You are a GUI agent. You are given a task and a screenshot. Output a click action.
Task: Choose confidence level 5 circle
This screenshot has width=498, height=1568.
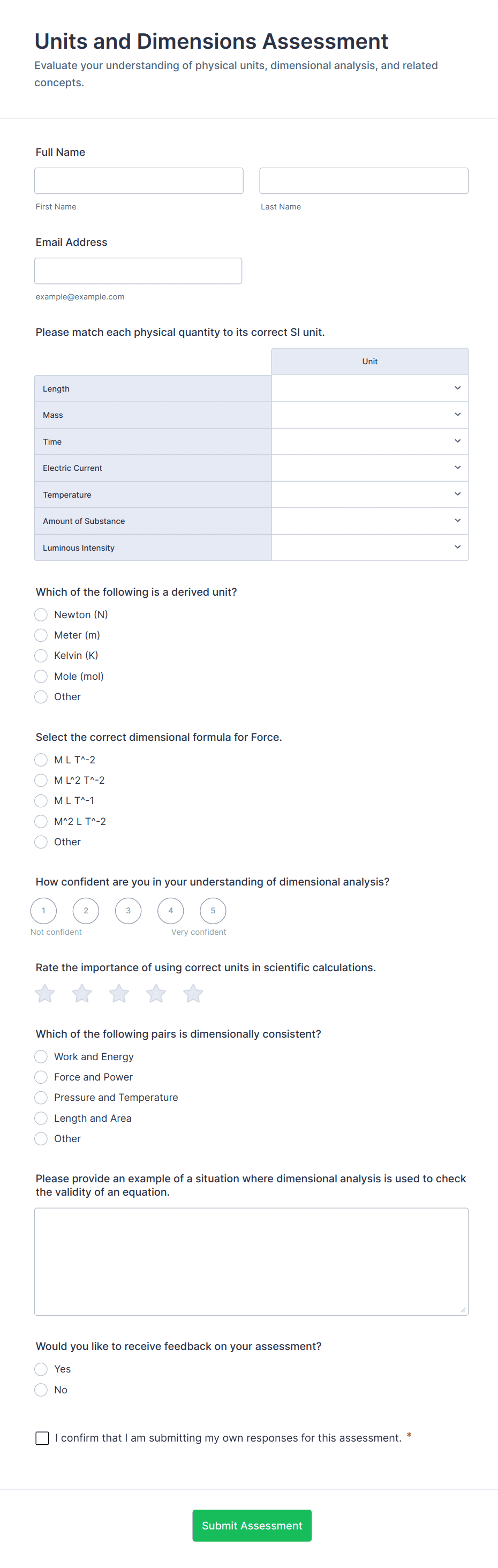[x=213, y=911]
